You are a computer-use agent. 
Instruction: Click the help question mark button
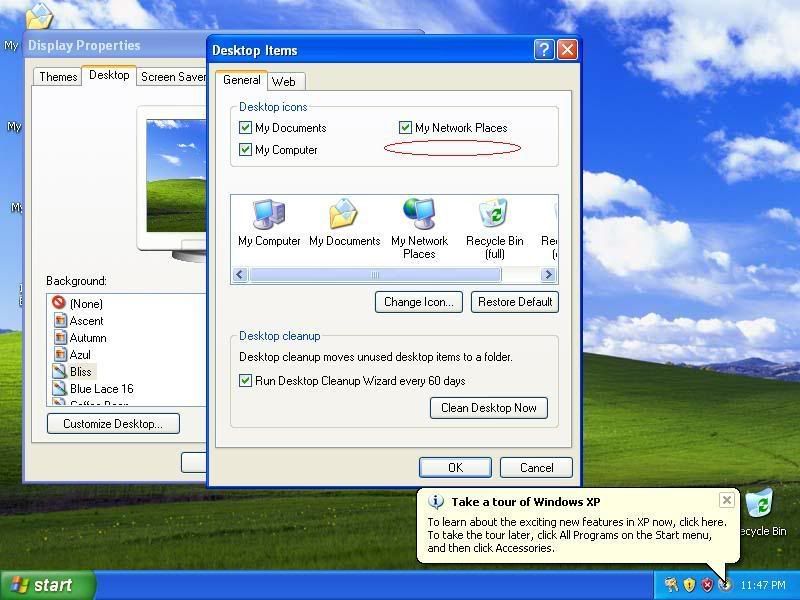544,50
